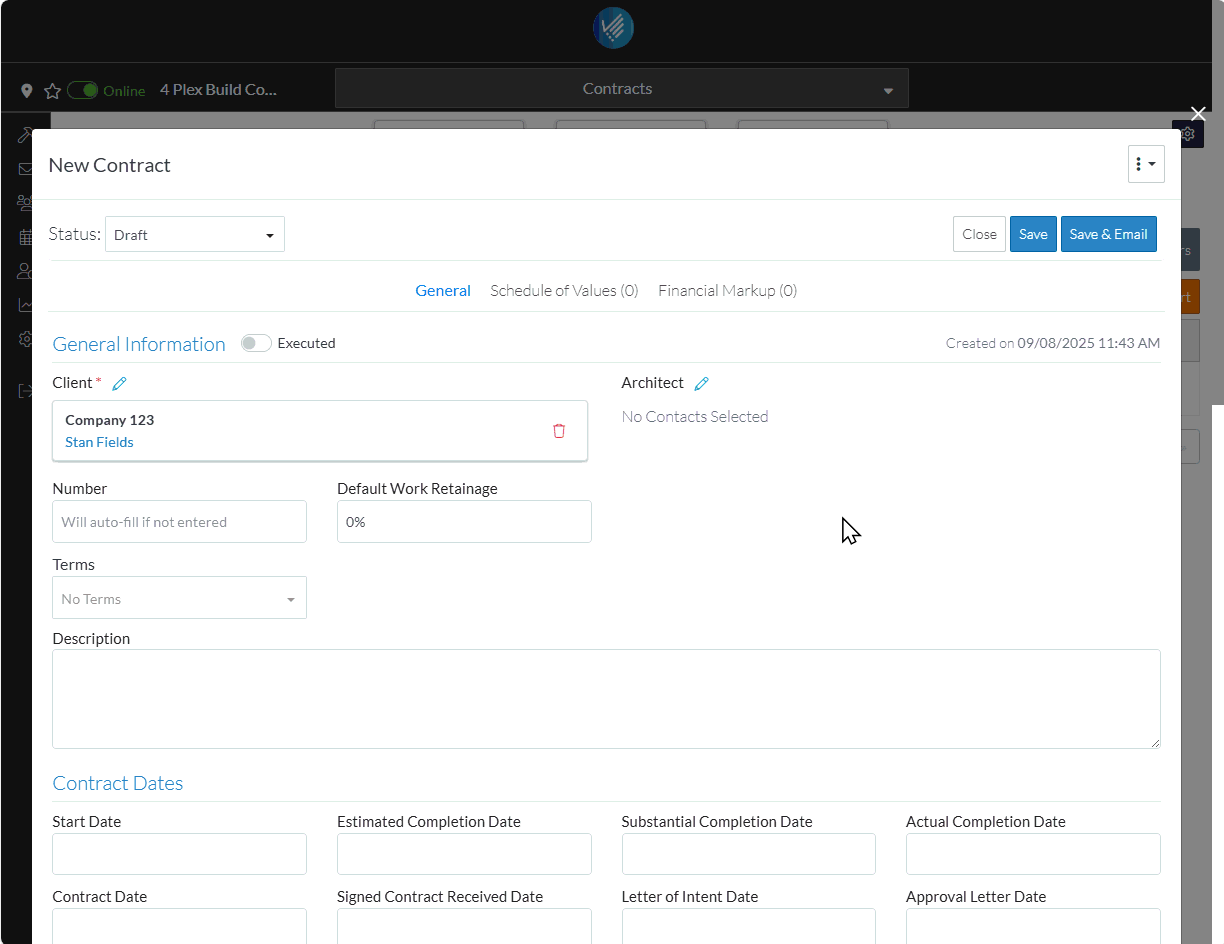
Task: Click the Save & Email button
Action: click(x=1108, y=234)
